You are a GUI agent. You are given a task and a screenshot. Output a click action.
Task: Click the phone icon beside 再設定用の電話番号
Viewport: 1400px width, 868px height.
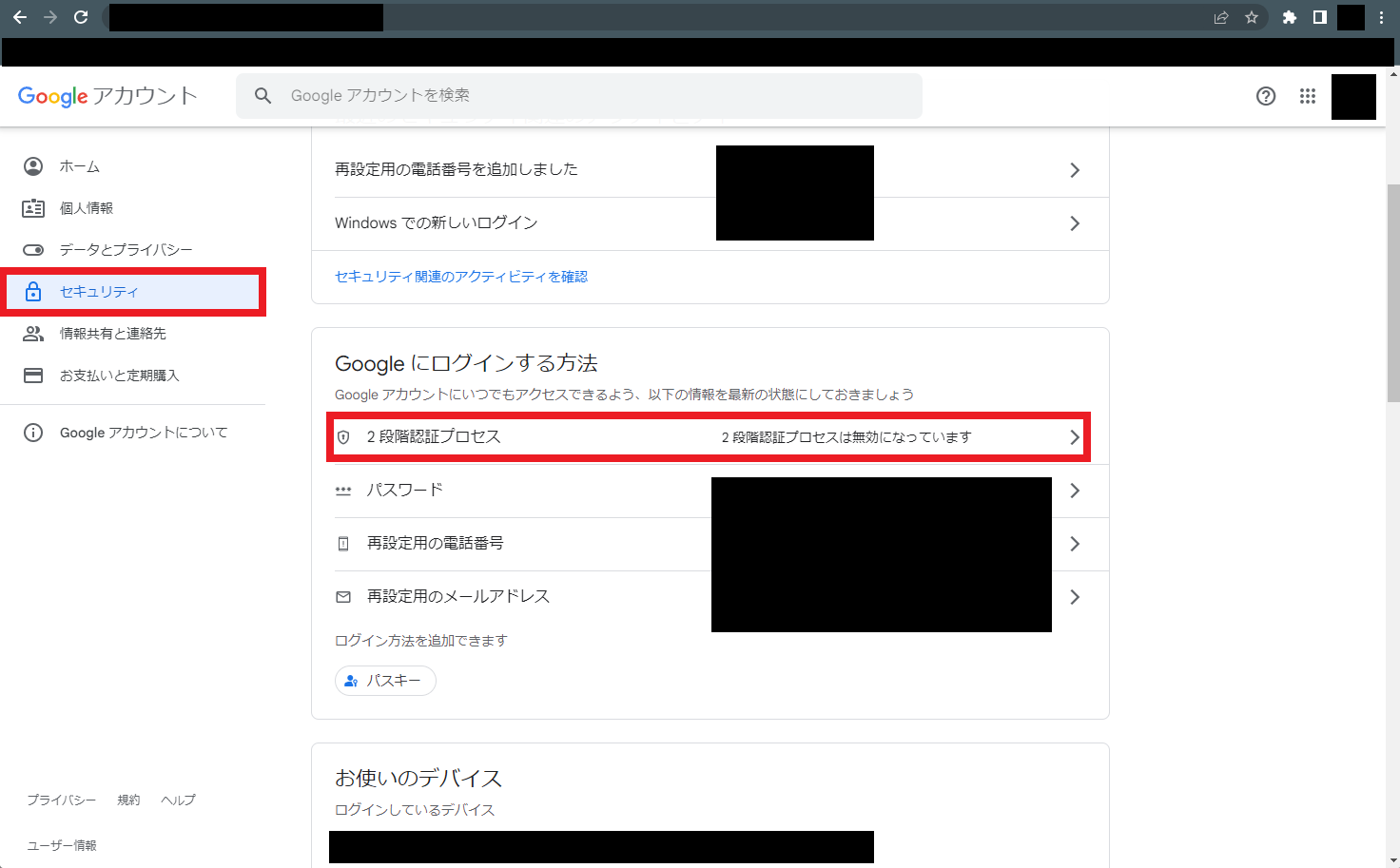[343, 544]
